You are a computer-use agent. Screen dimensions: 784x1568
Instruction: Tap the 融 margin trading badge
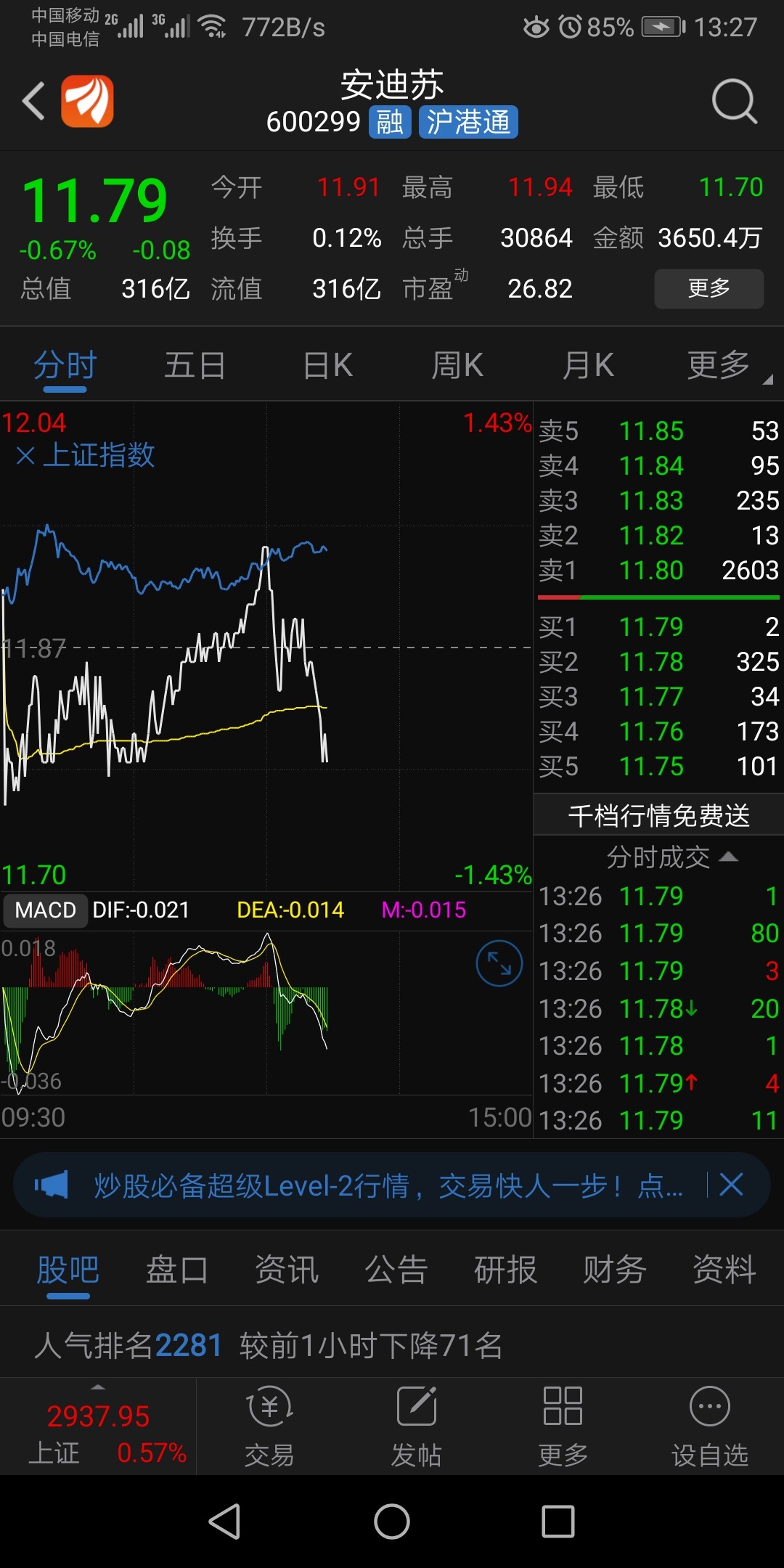click(390, 122)
